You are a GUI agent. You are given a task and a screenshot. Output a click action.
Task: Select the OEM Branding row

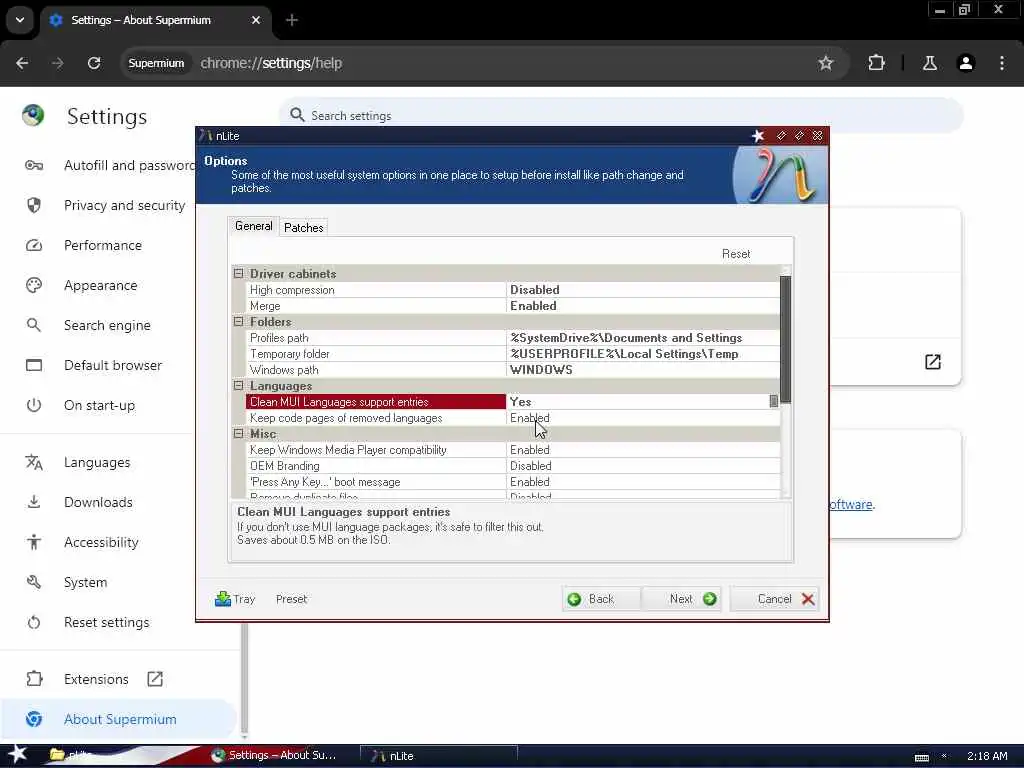[x=513, y=466]
